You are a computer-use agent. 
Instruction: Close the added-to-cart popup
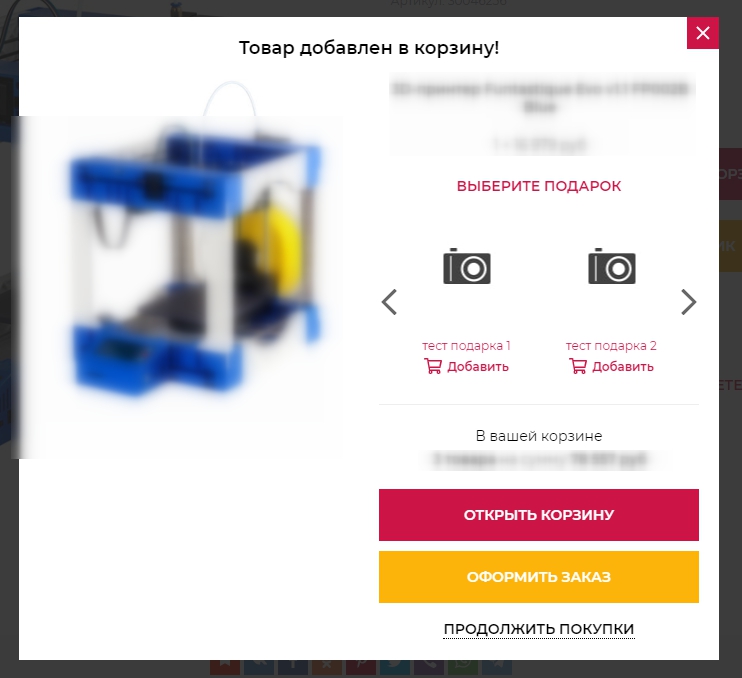pyautogui.click(x=703, y=33)
